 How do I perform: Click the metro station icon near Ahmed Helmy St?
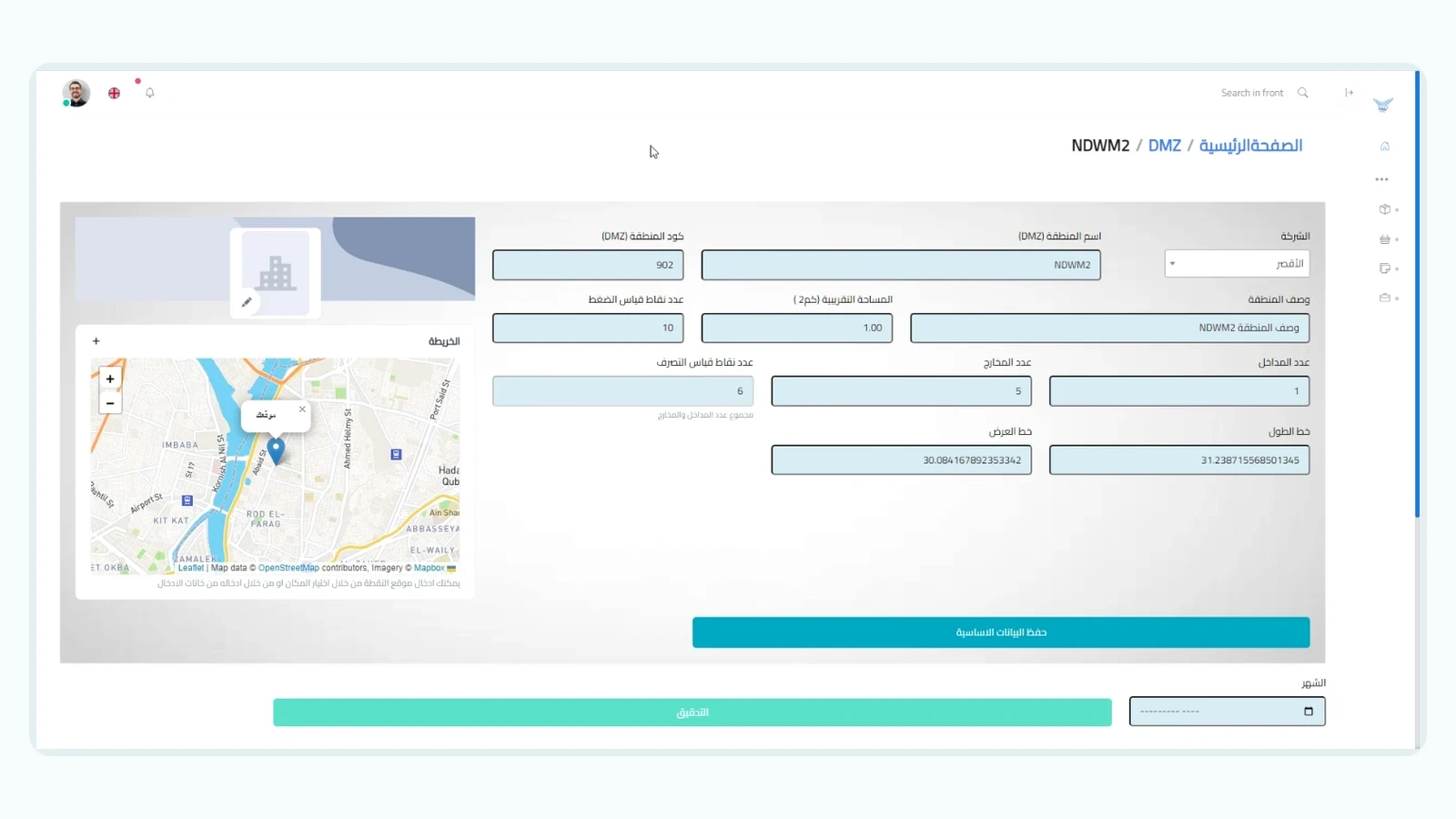tap(396, 454)
